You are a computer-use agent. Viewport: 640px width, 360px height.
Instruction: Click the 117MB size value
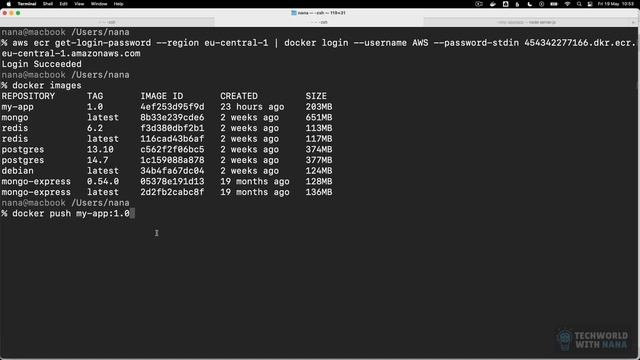coord(319,139)
